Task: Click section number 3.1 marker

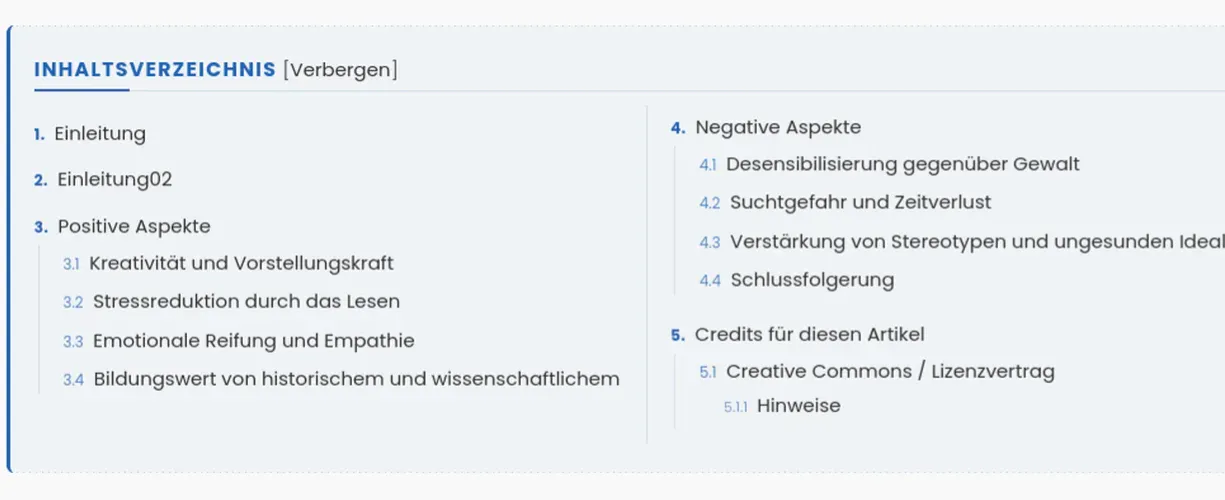Action: (x=71, y=265)
